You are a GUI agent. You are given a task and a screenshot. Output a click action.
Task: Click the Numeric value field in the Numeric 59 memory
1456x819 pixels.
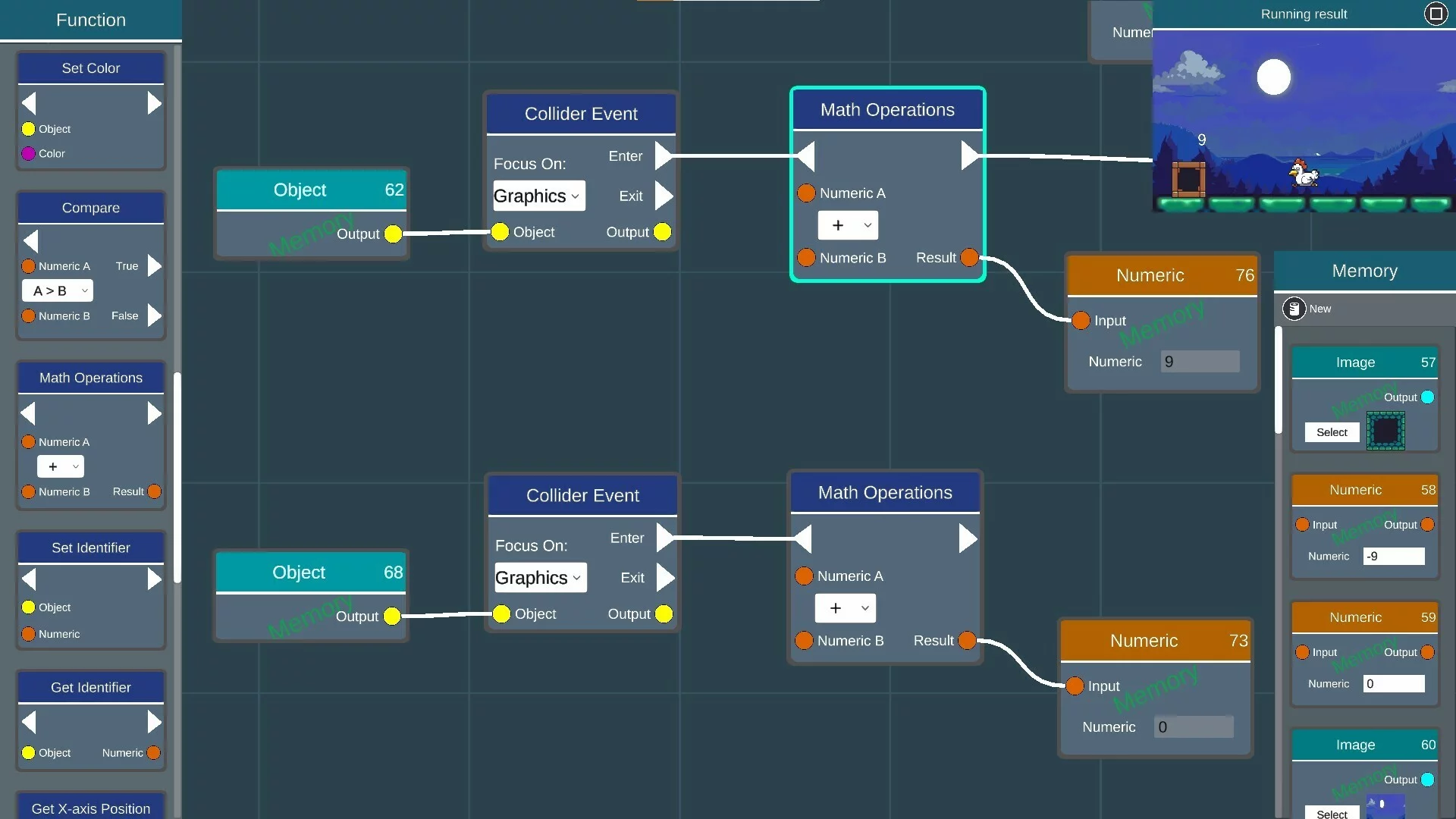[x=1394, y=684]
